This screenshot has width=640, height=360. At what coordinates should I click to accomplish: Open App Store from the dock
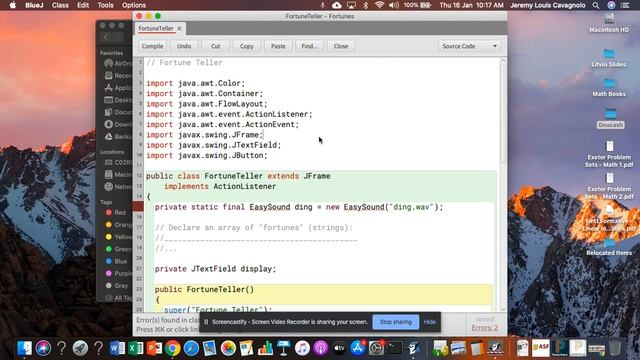pos(358,348)
